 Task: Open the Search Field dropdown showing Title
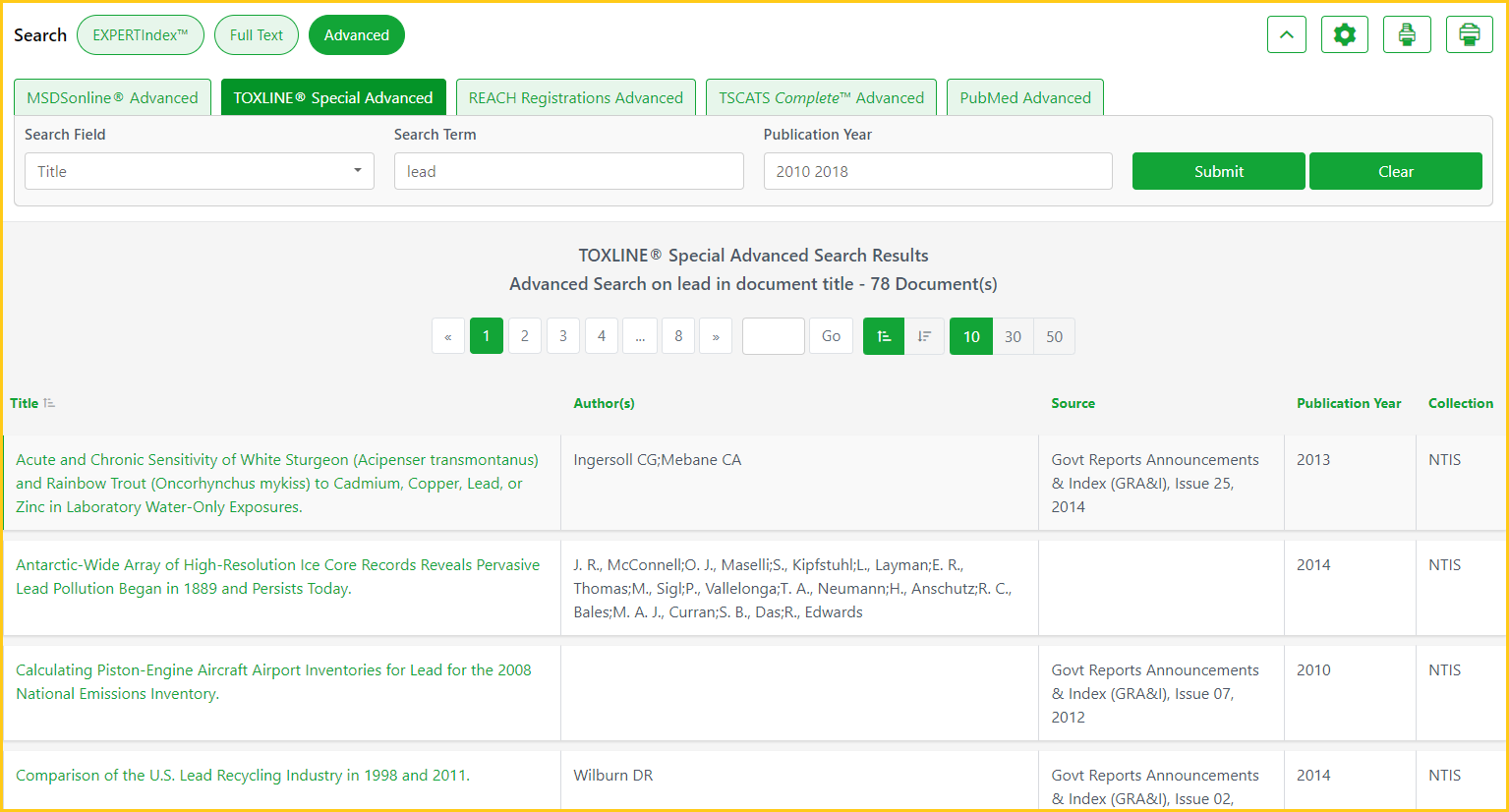click(199, 171)
